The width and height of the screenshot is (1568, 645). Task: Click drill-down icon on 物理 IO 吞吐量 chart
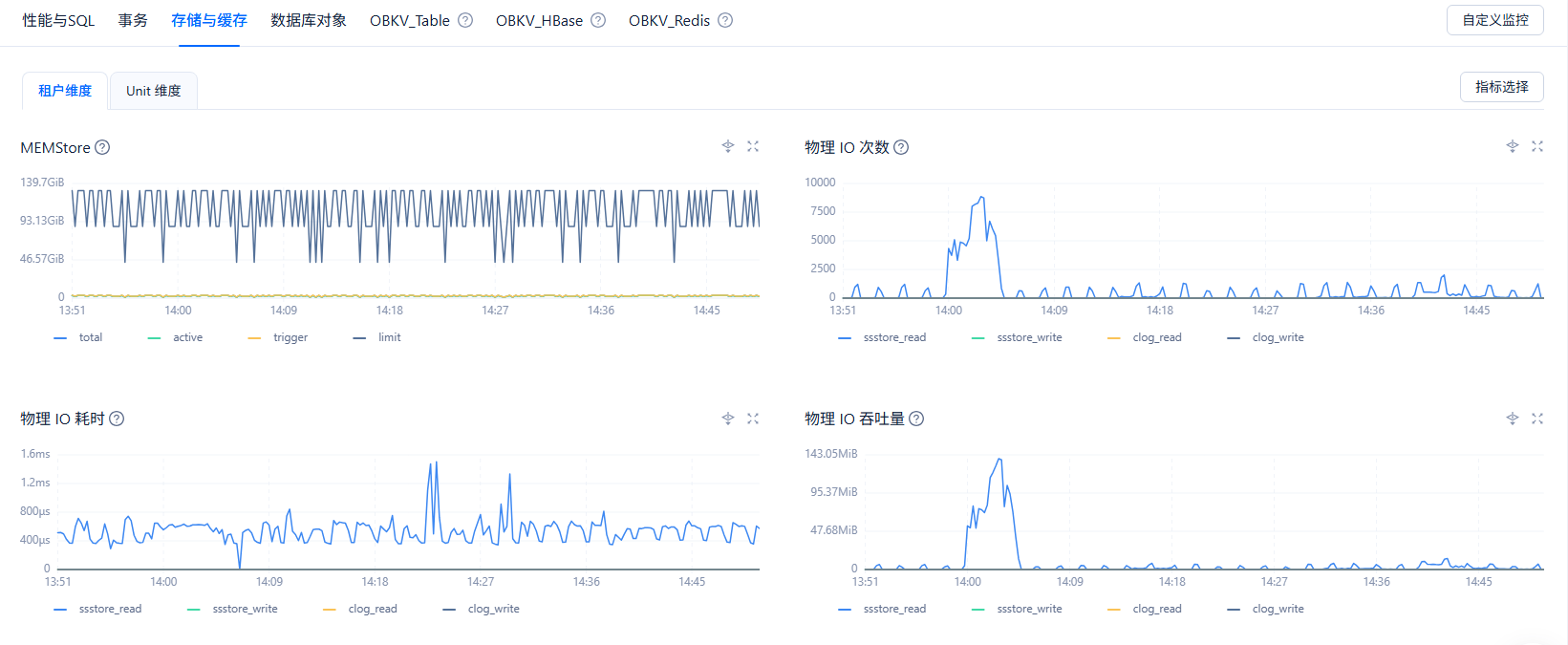point(1513,419)
